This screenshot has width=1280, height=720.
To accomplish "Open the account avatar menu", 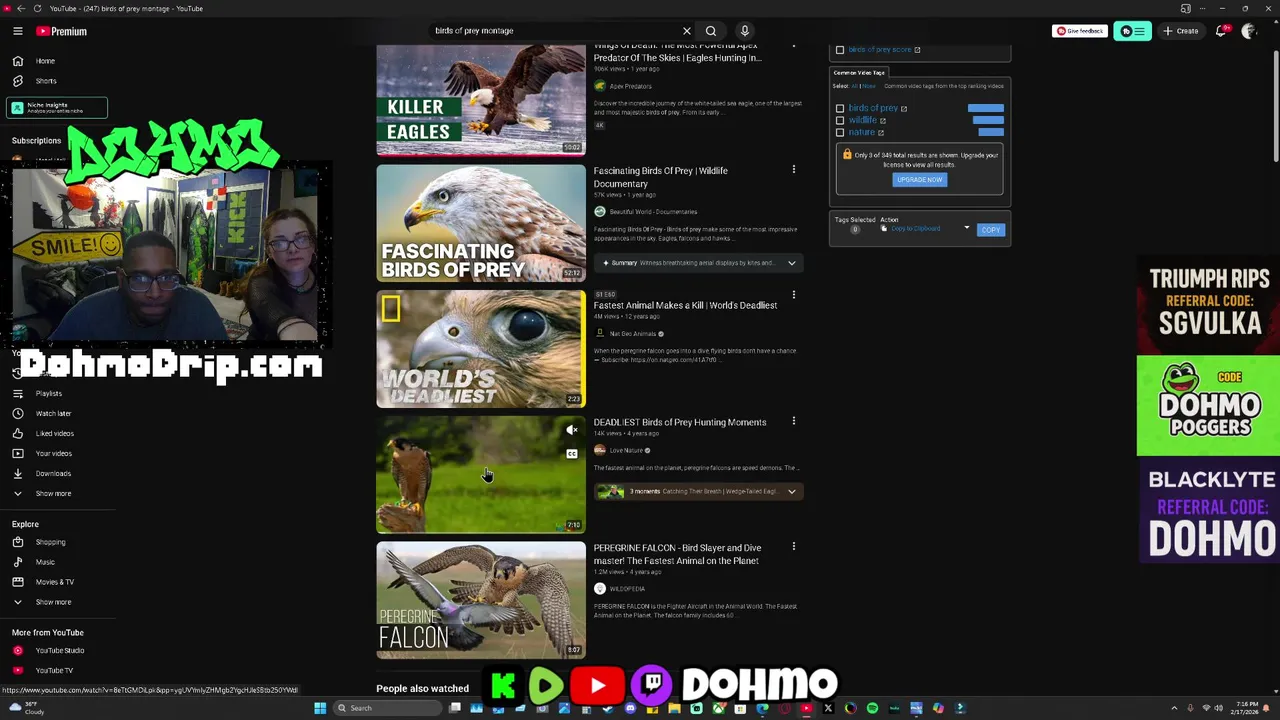I will (x=1248, y=31).
